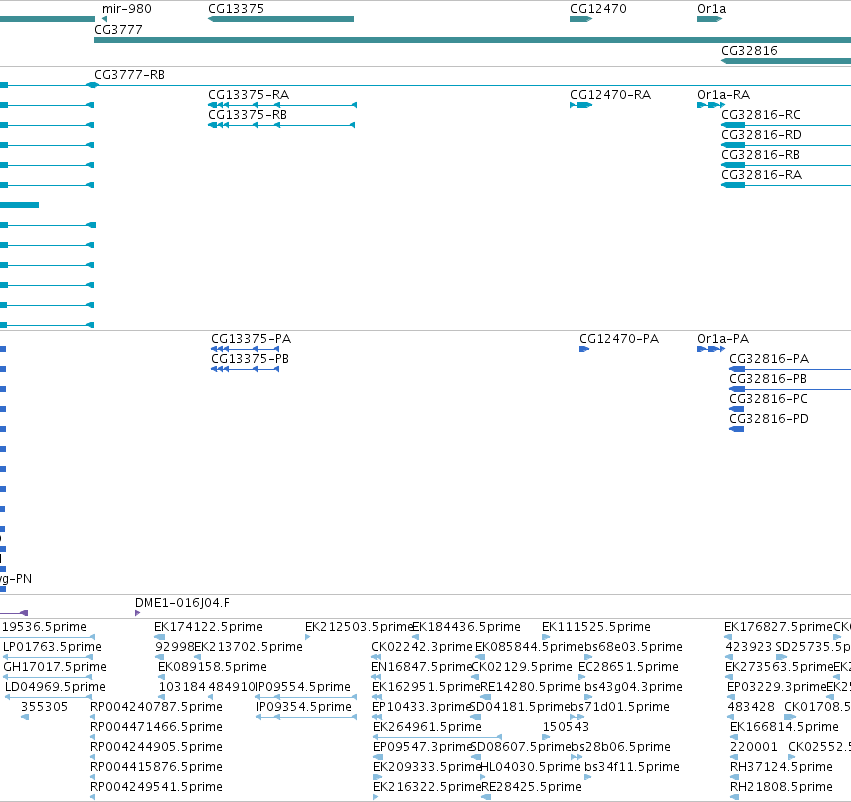Open EST IP09554.5prime
This screenshot has width=851, height=802.
point(303,687)
